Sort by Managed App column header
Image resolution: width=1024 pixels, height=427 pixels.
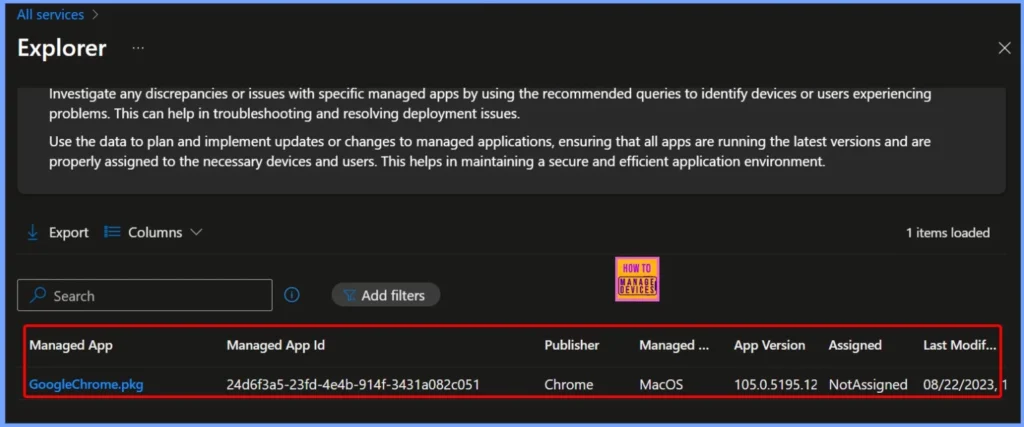[71, 345]
